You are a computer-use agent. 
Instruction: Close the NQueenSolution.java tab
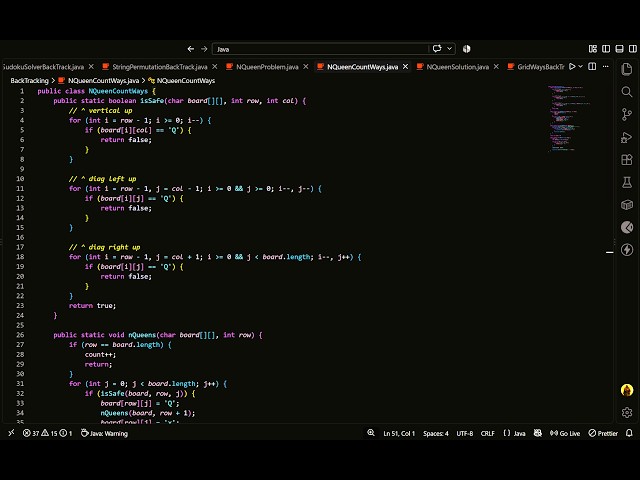point(496,67)
